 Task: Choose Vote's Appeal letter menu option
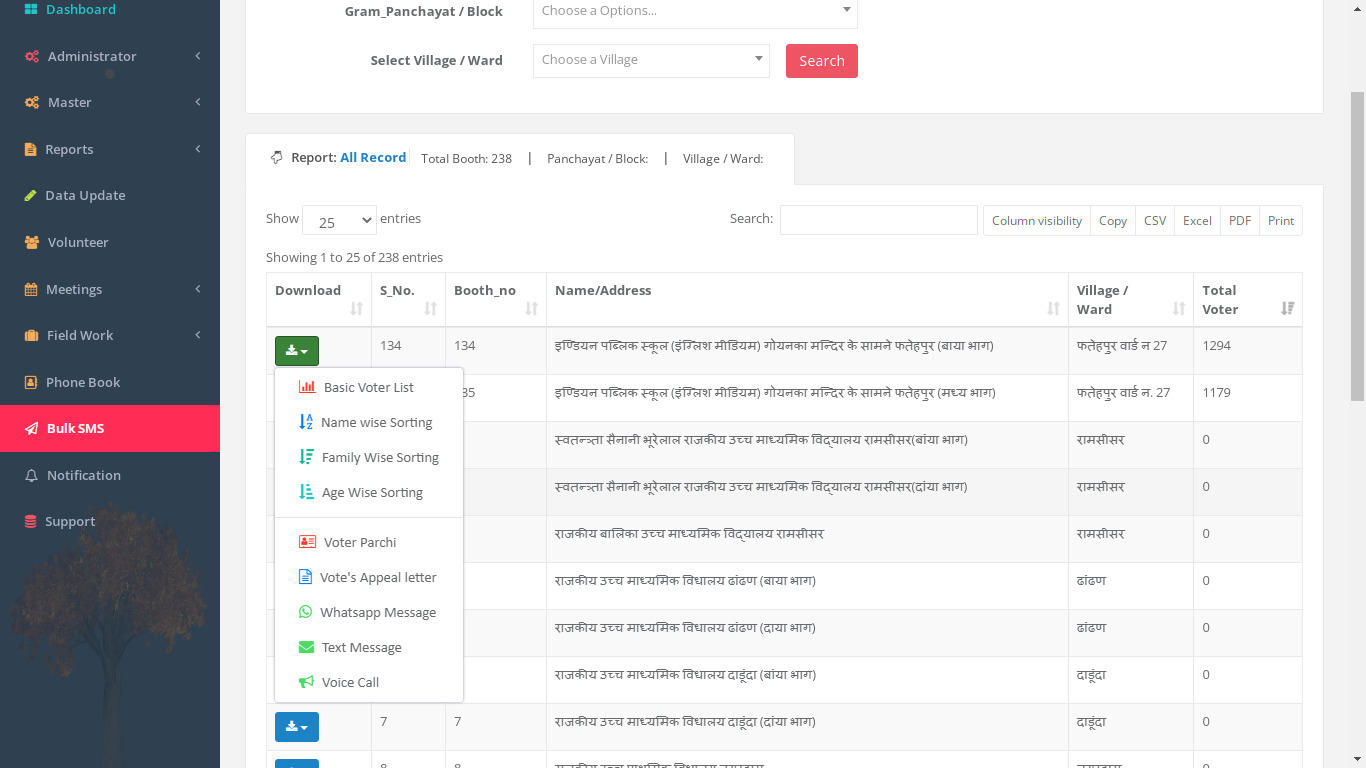[x=377, y=578]
